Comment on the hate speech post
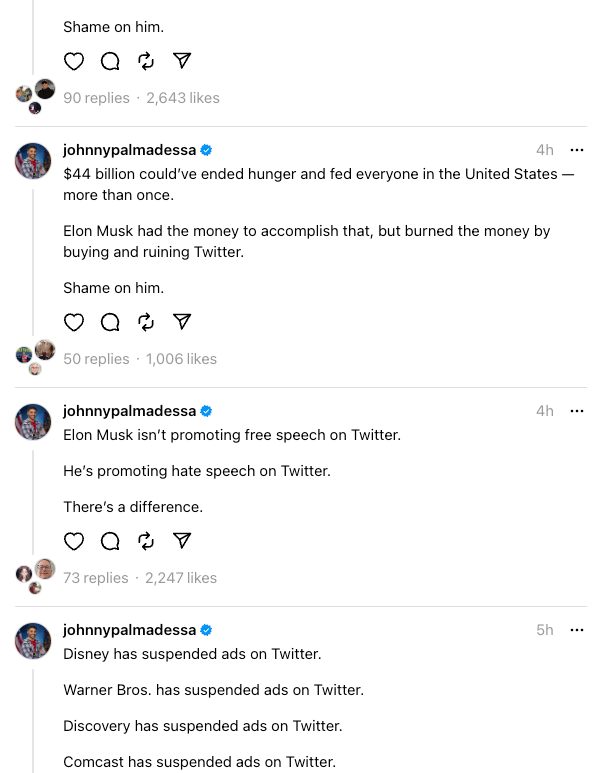The height and width of the screenshot is (773, 600). (110, 541)
